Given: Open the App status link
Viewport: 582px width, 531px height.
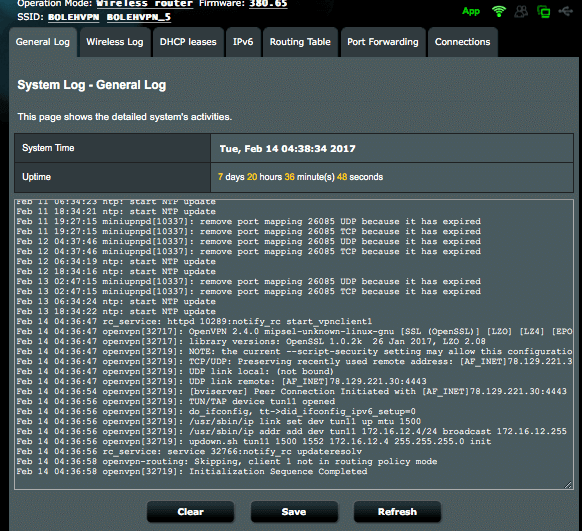Looking at the screenshot, I should [x=471, y=12].
